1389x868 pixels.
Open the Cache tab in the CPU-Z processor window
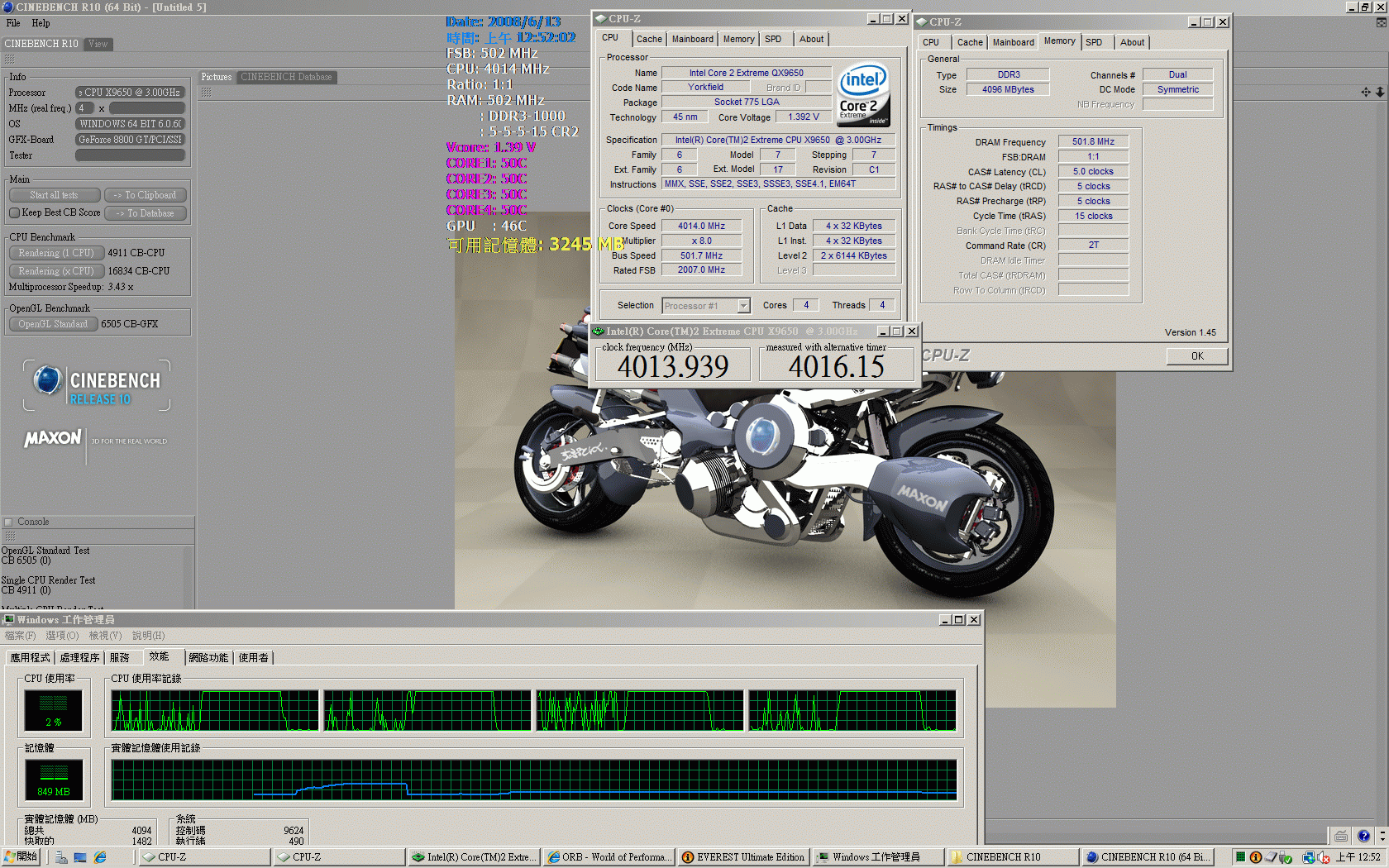(649, 39)
